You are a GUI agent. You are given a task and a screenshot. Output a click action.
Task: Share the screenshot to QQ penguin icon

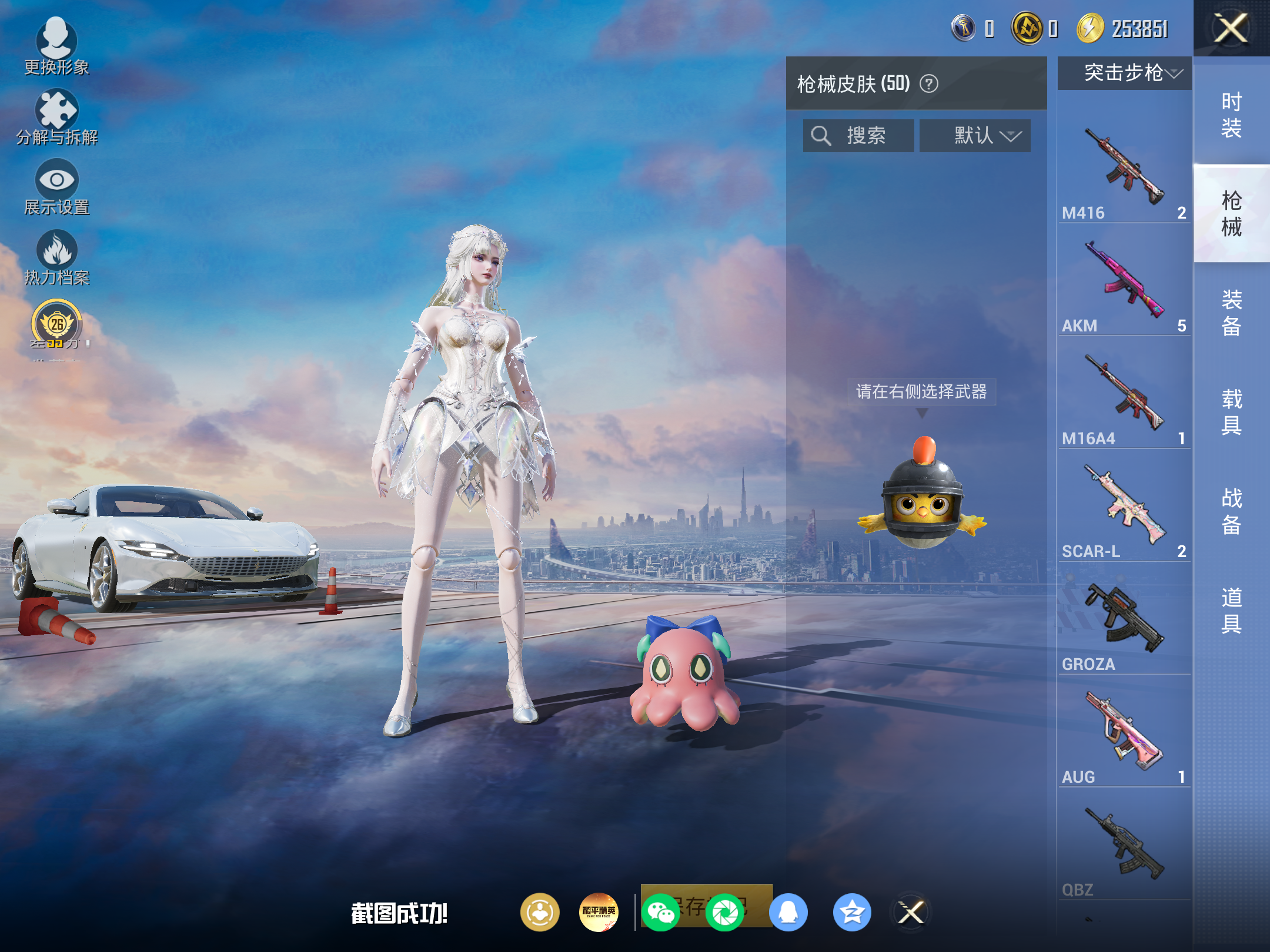coord(788,913)
